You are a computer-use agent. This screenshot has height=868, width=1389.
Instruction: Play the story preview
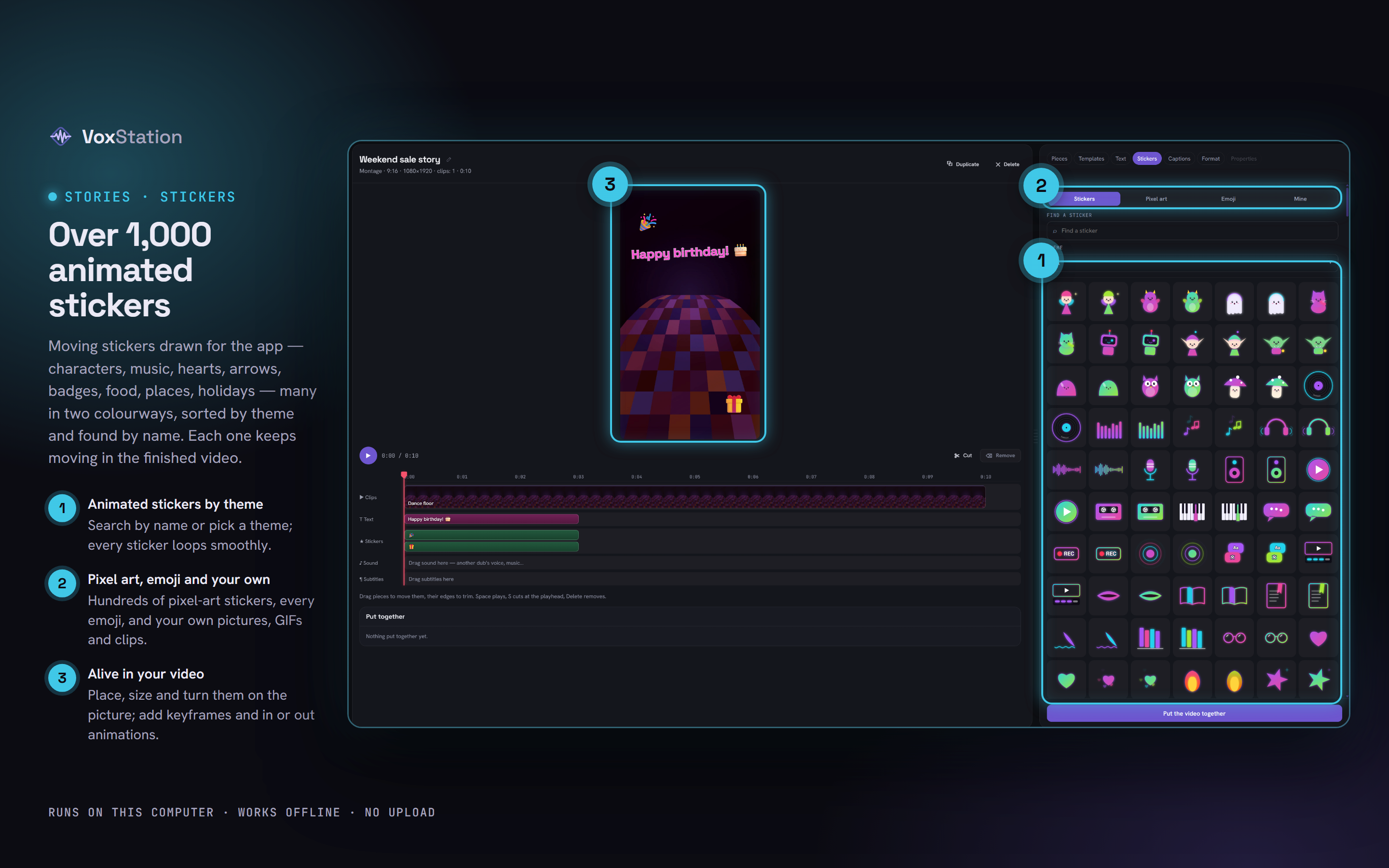tap(368, 455)
